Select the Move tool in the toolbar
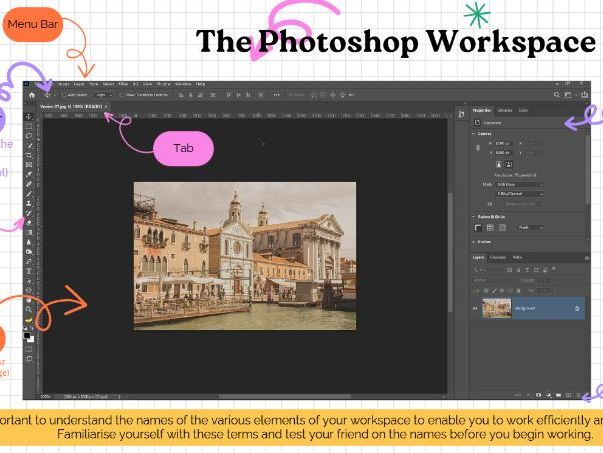 (29, 117)
